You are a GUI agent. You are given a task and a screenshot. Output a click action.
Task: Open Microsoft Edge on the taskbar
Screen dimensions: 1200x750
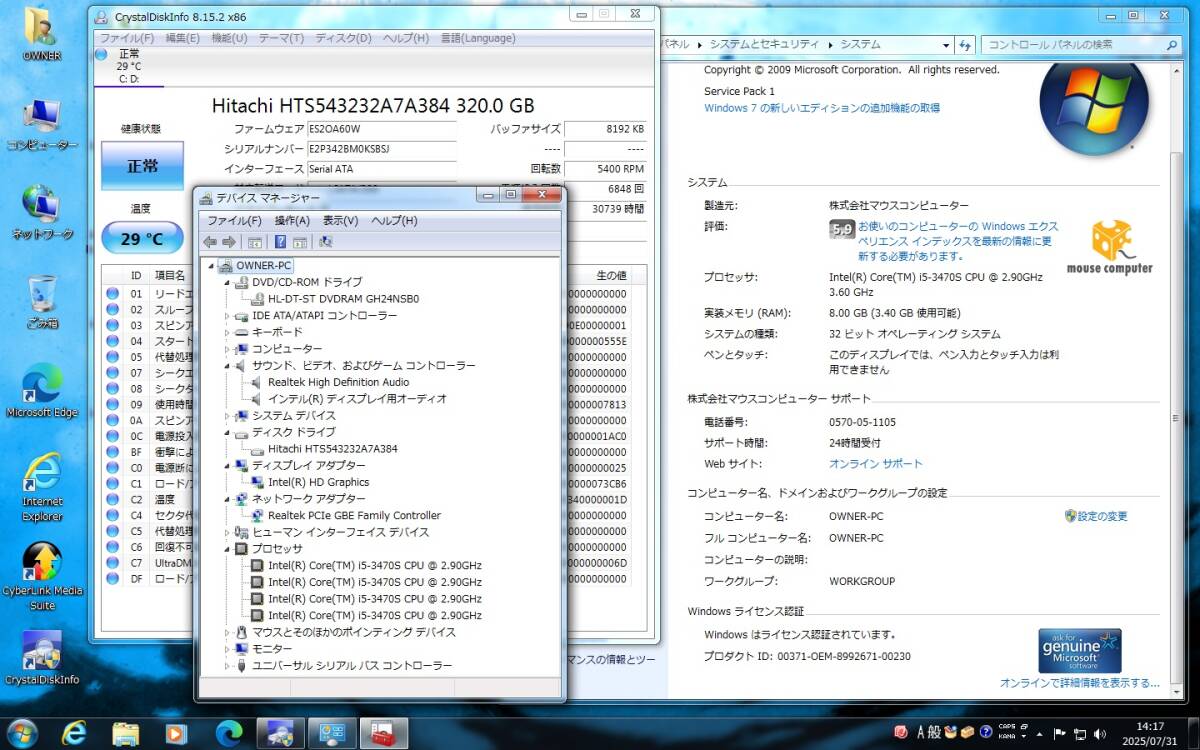(x=229, y=733)
